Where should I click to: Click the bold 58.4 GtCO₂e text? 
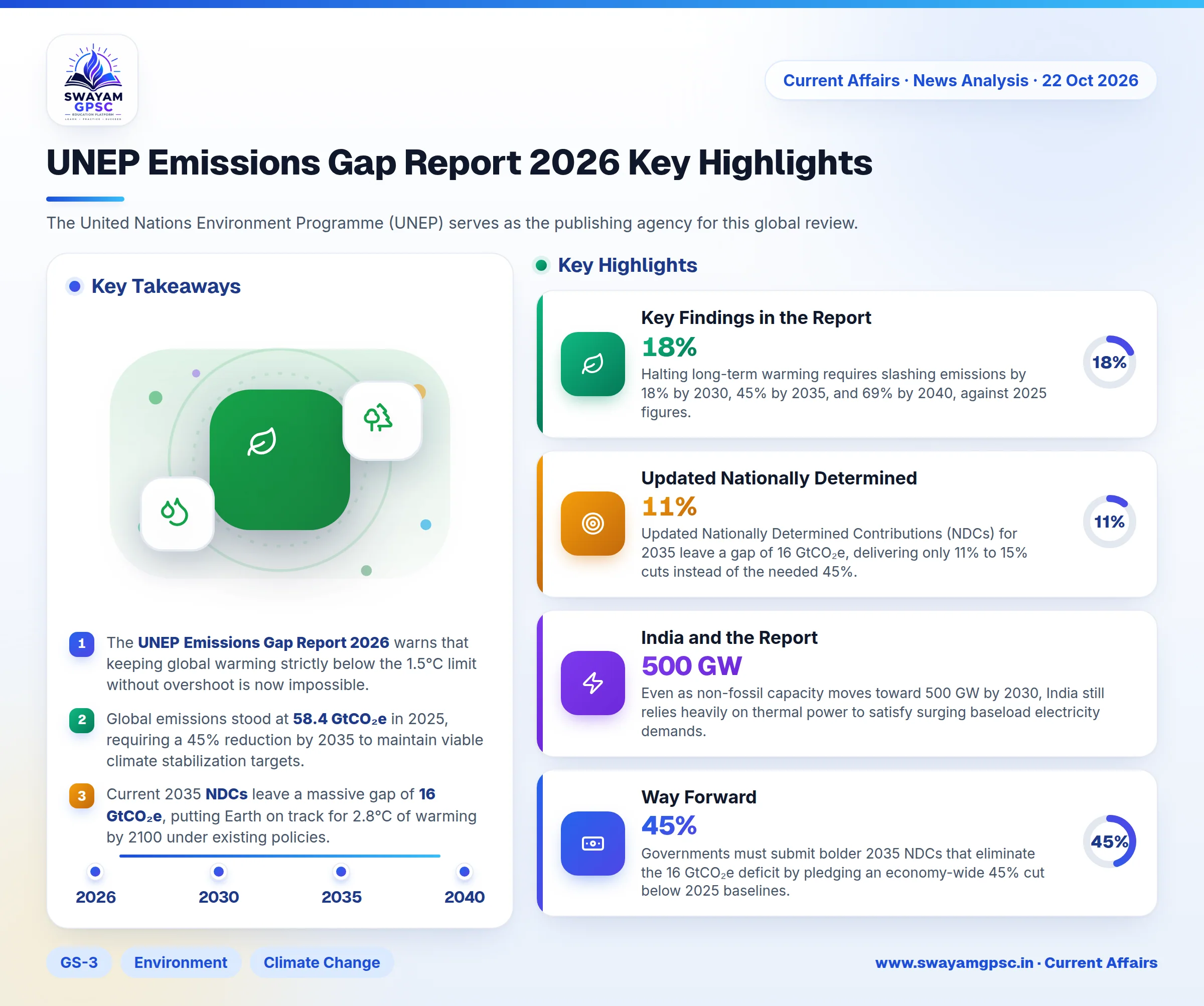[x=340, y=719]
